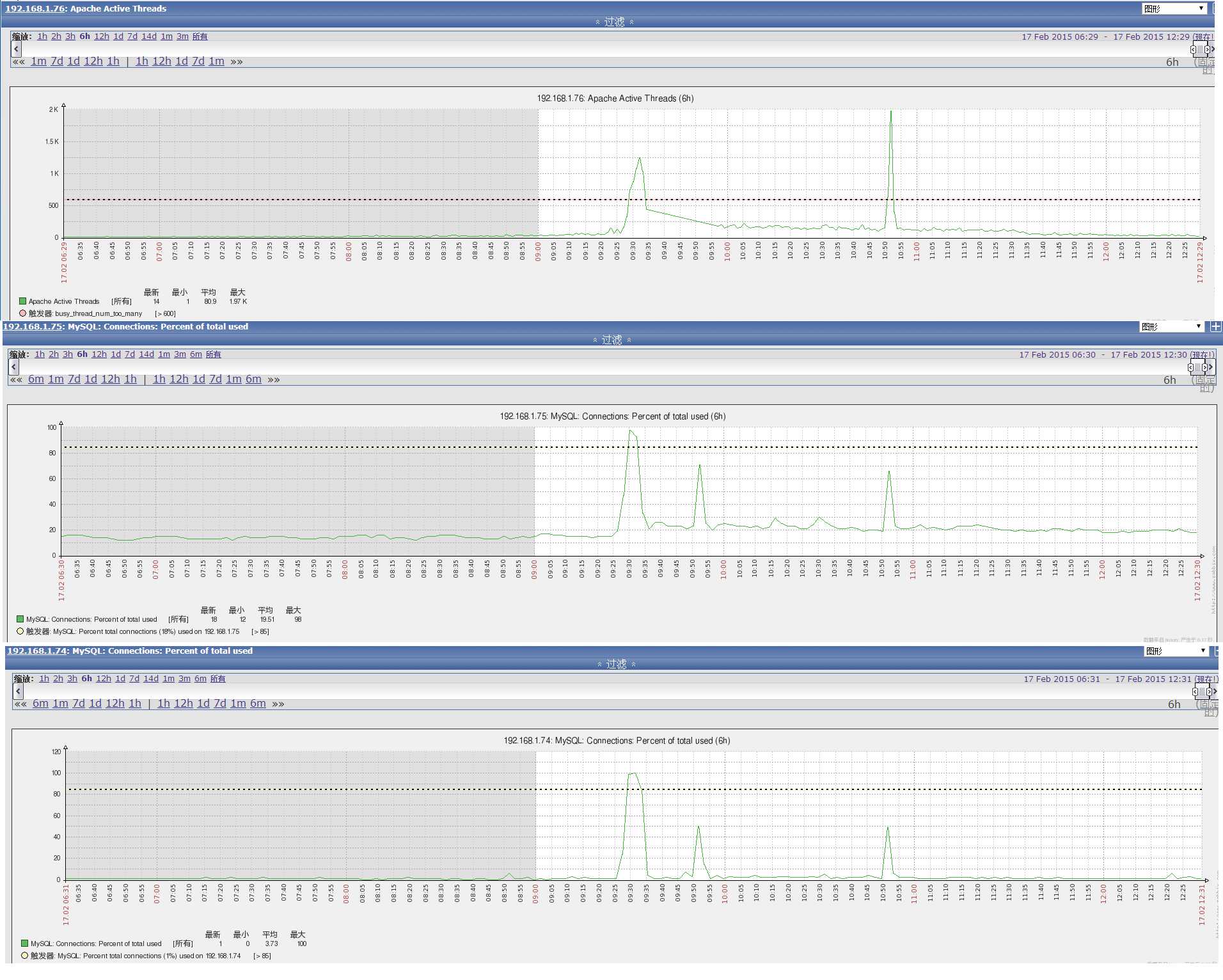Move 192.168.1.75 graph forward by 6m
Image resolution: width=1223 pixels, height=980 pixels.
click(254, 379)
